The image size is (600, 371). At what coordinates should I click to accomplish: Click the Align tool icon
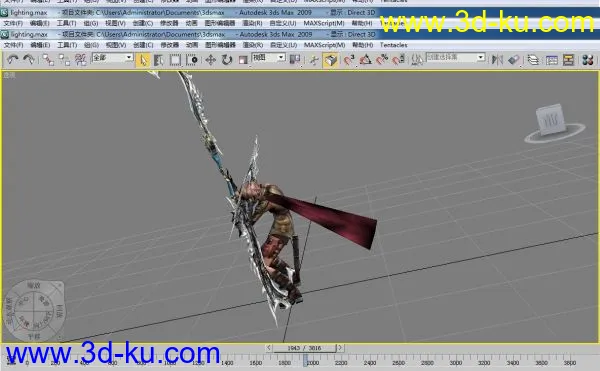point(514,60)
